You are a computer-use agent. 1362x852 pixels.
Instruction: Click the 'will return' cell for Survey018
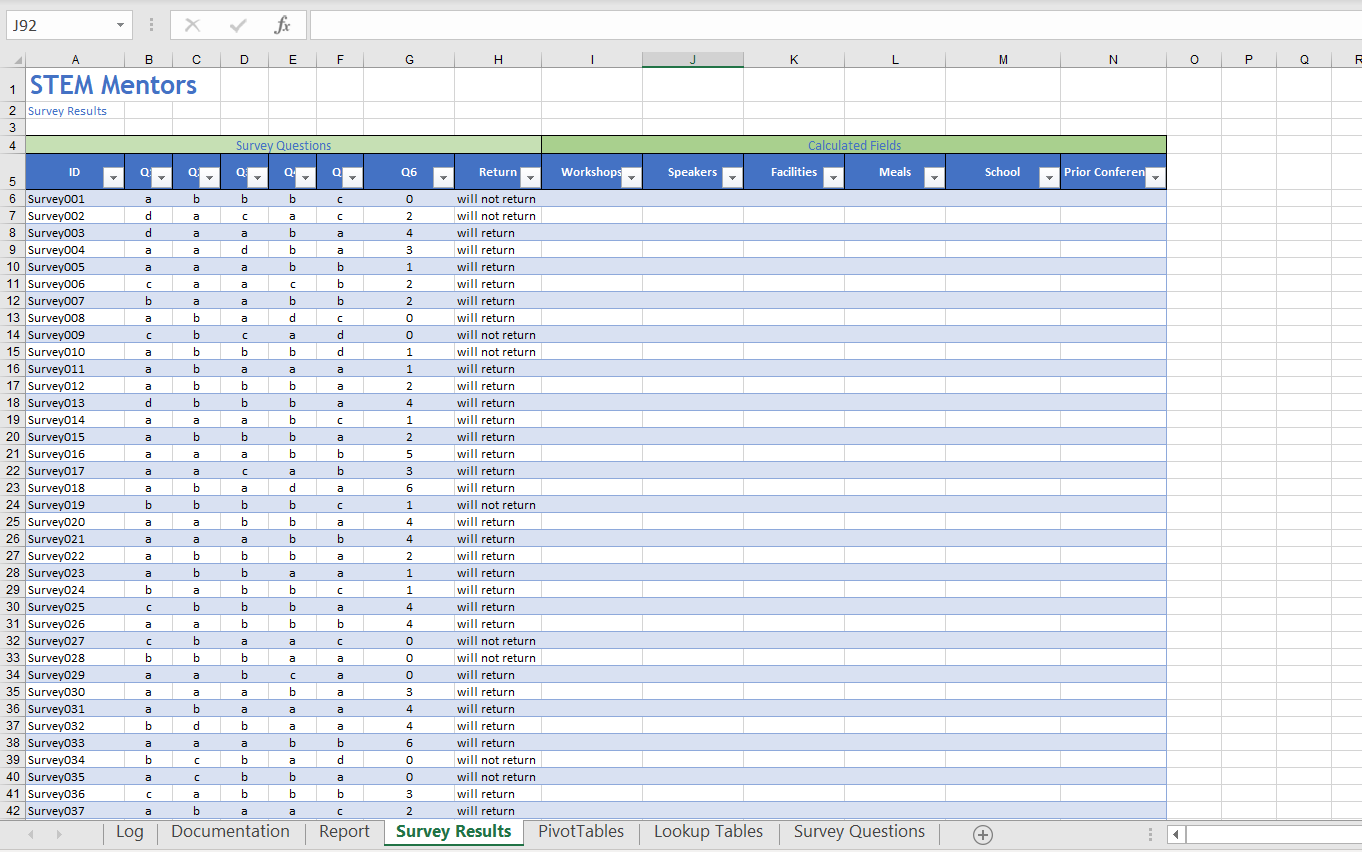coord(498,488)
